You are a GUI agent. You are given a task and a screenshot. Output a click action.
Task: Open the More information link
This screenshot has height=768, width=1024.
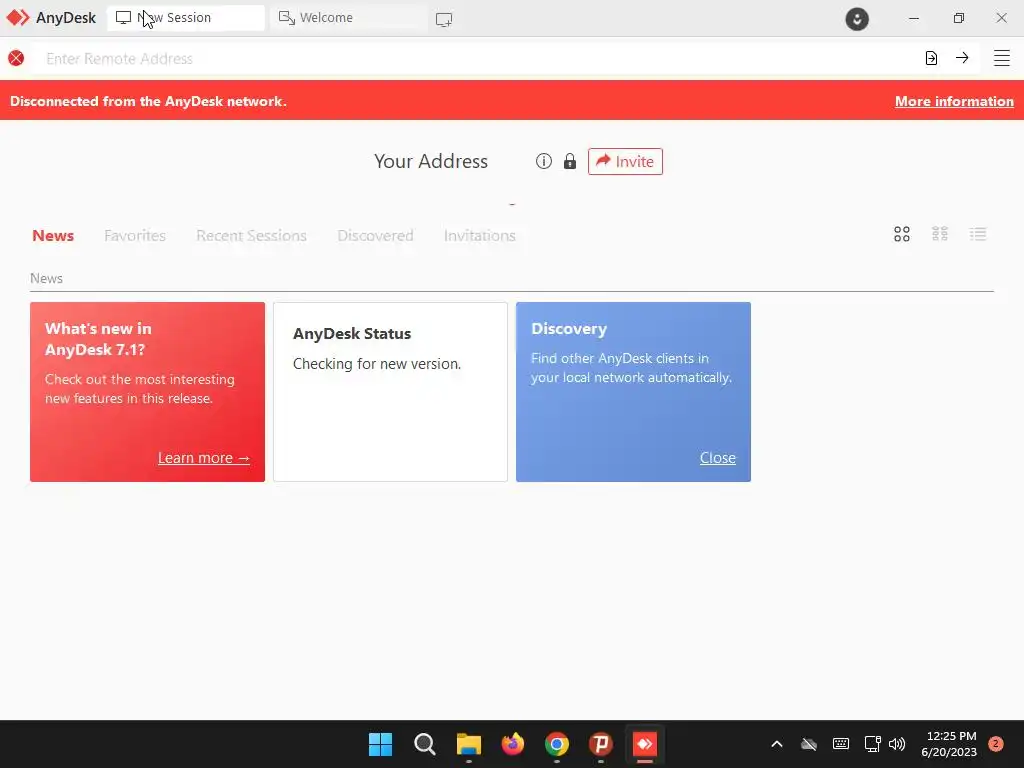click(954, 101)
